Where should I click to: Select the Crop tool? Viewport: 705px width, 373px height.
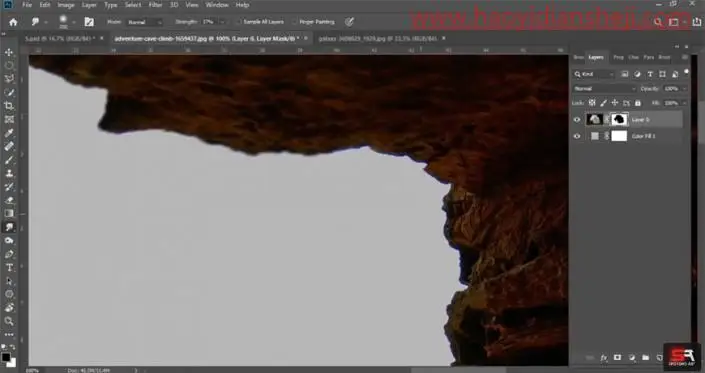(x=9, y=106)
